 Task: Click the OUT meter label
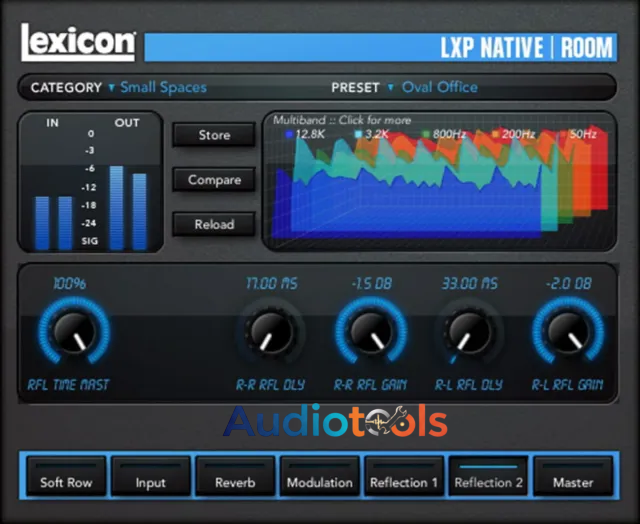coord(127,123)
